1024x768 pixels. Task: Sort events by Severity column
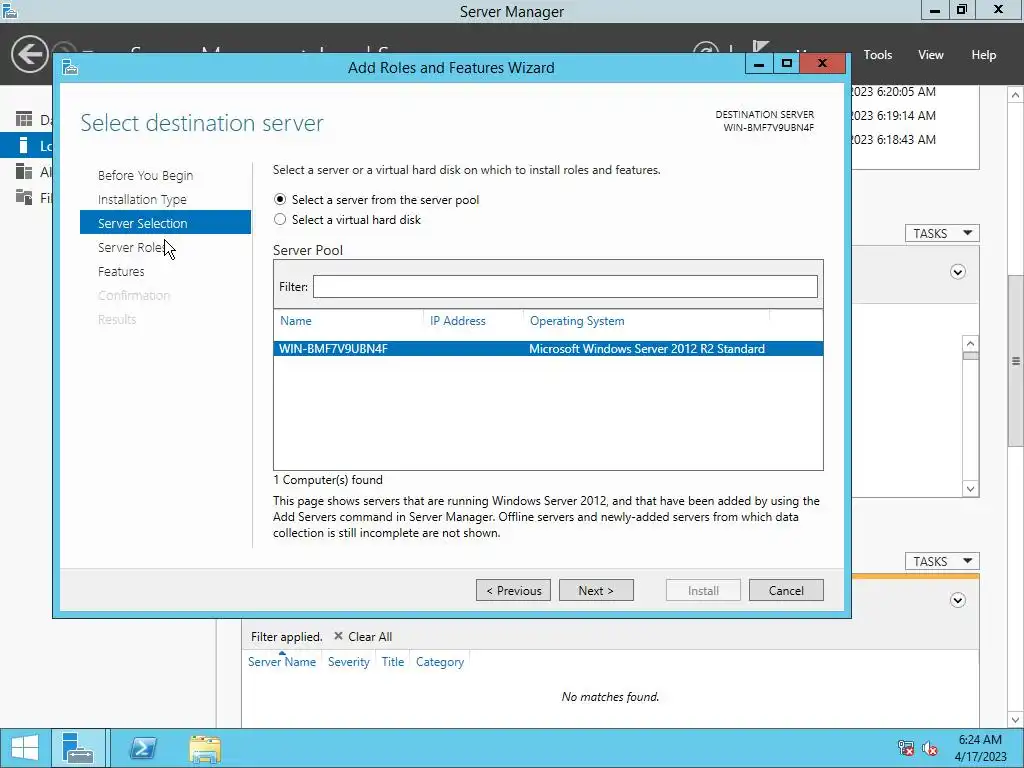coord(349,662)
